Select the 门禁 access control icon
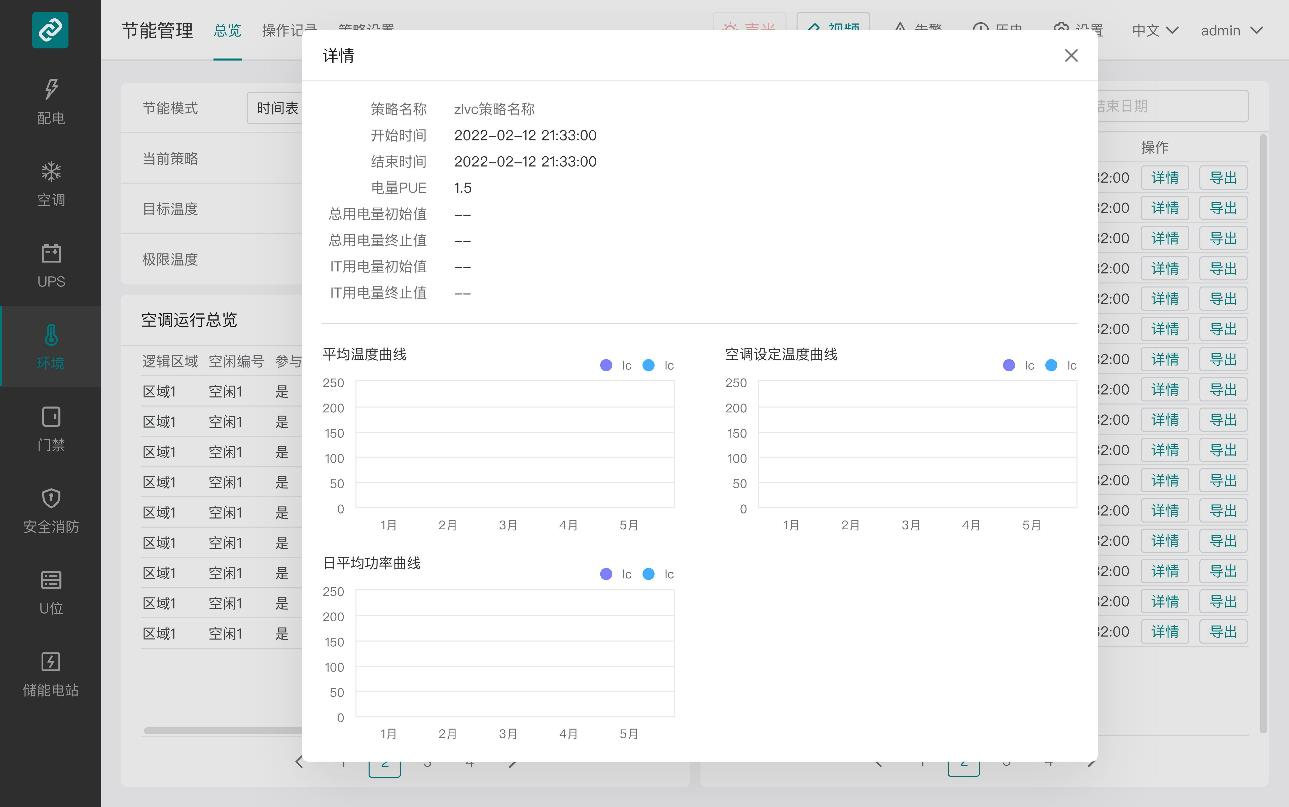The width and height of the screenshot is (1289, 807). [x=51, y=428]
